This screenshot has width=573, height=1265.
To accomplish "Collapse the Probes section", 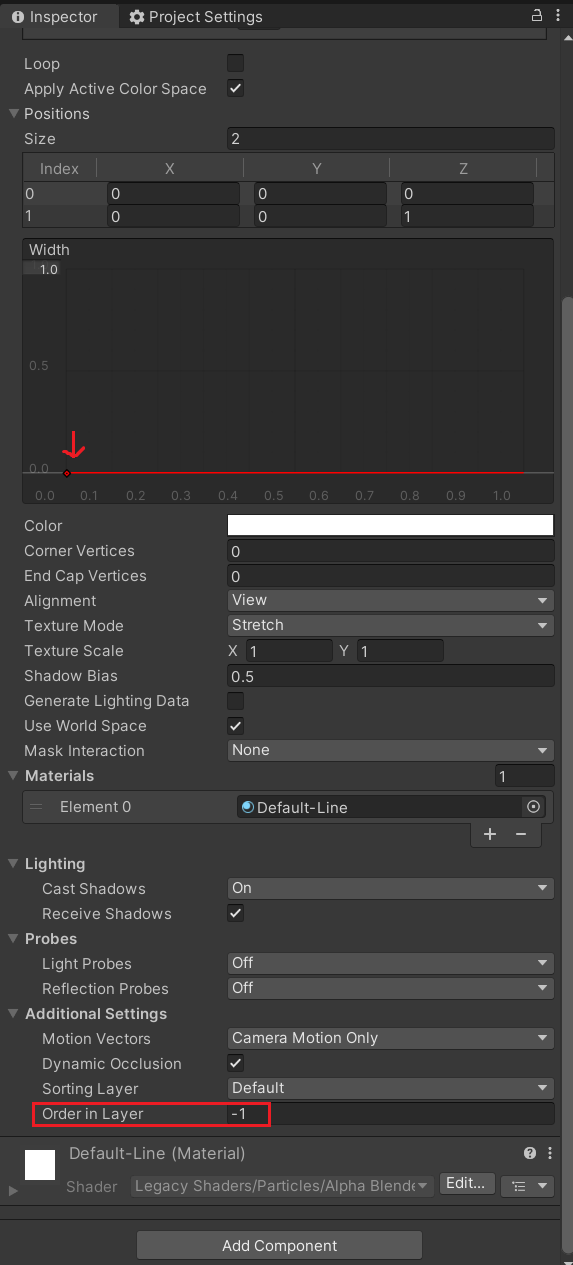I will click(x=14, y=939).
